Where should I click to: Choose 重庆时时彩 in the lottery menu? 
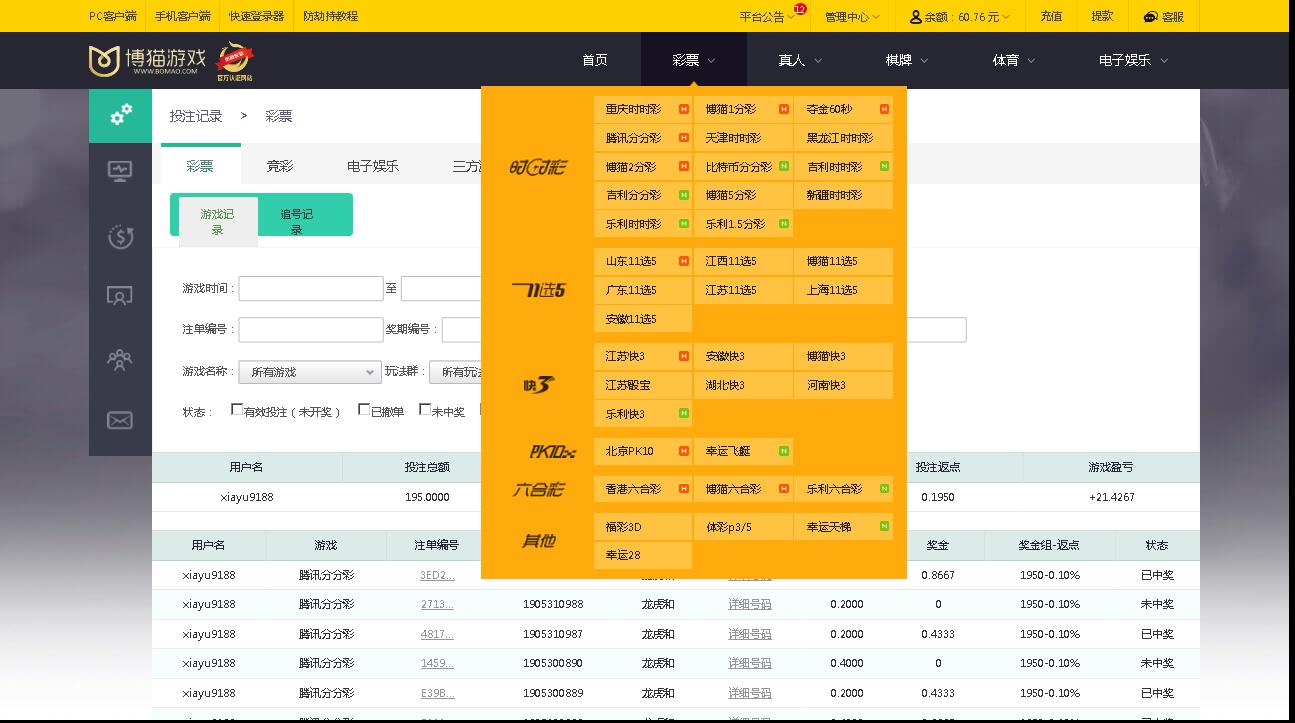point(643,109)
